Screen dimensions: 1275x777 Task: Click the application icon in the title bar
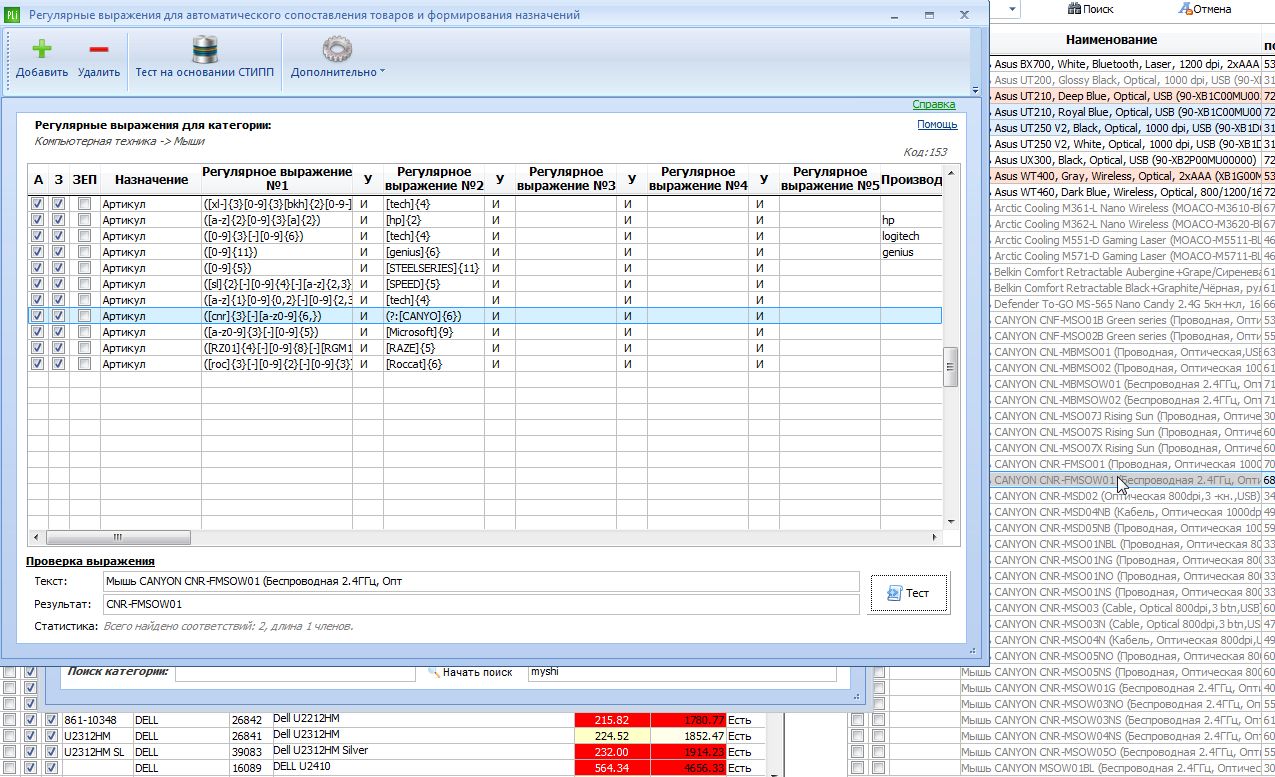tap(13, 15)
